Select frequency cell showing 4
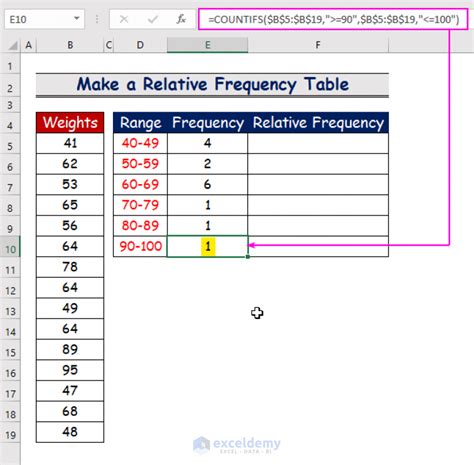 click(207, 143)
